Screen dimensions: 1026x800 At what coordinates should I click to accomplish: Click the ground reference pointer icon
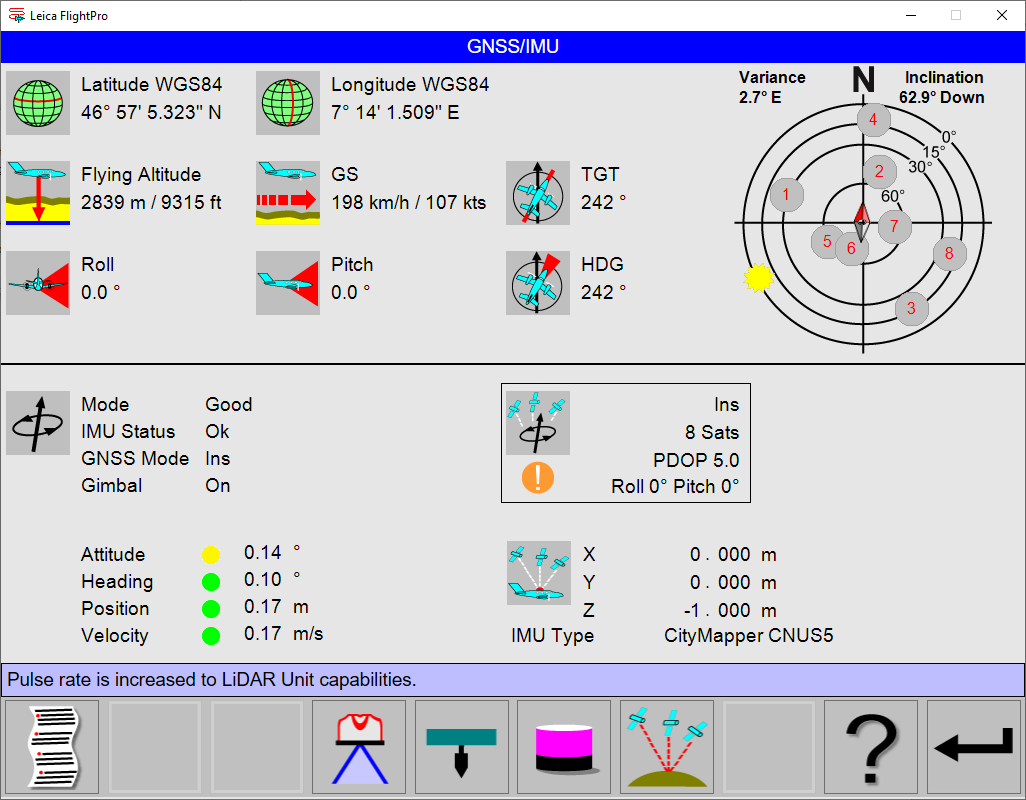461,746
